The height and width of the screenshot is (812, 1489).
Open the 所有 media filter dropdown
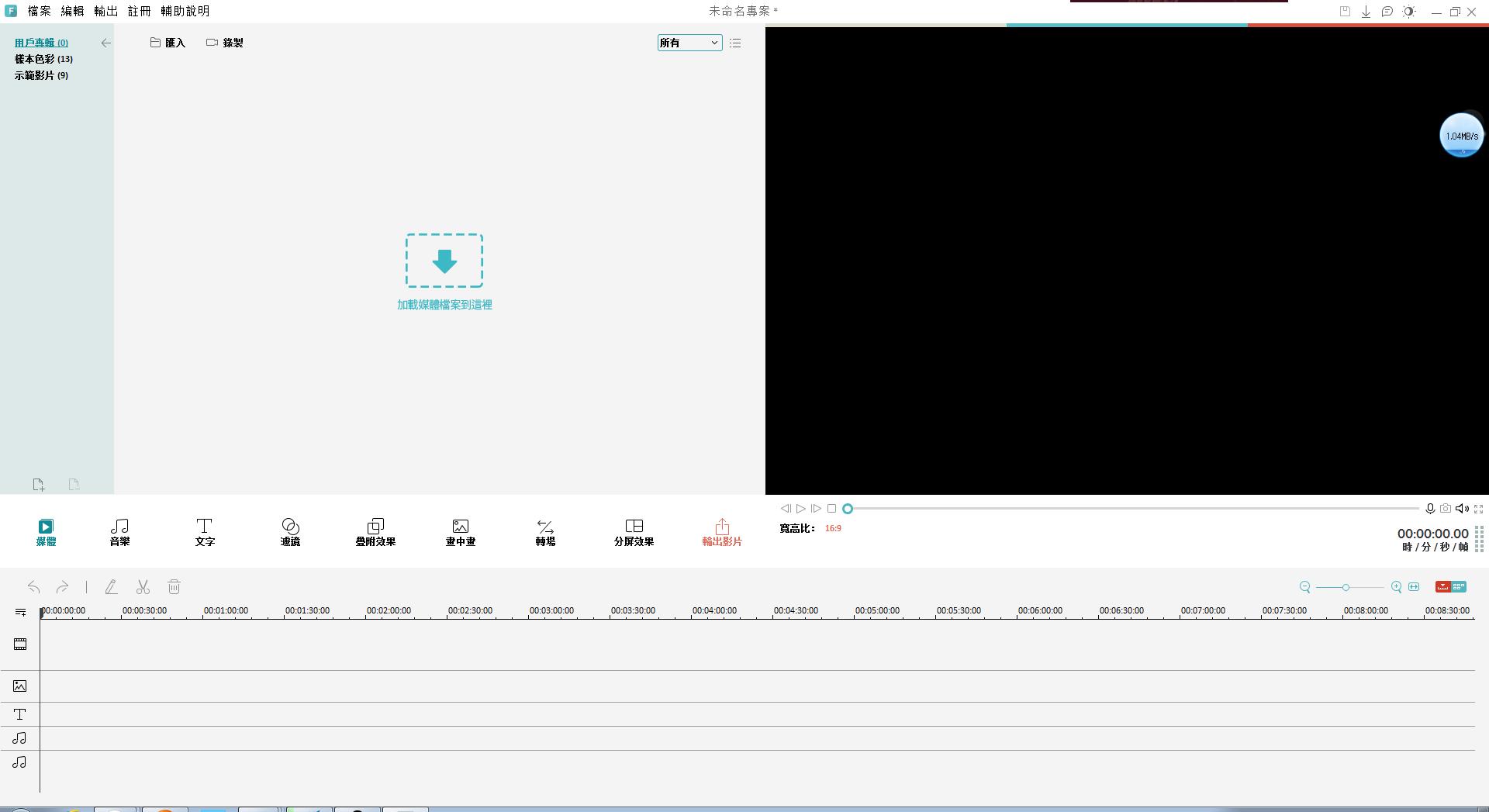click(x=689, y=43)
